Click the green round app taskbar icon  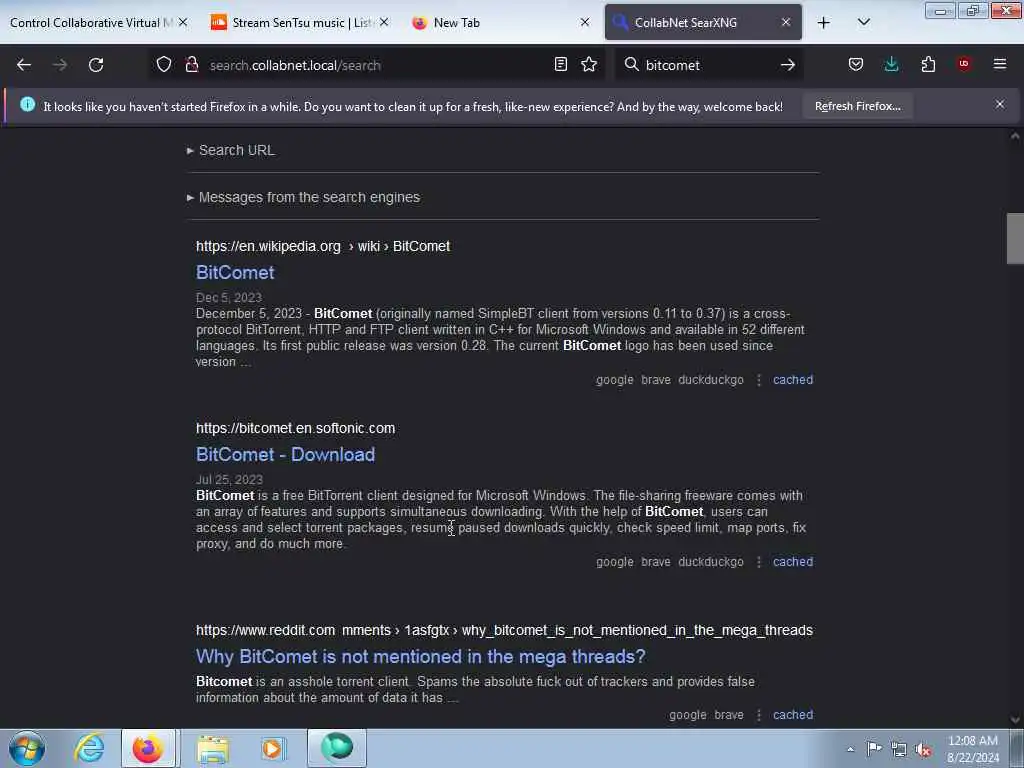click(x=337, y=747)
